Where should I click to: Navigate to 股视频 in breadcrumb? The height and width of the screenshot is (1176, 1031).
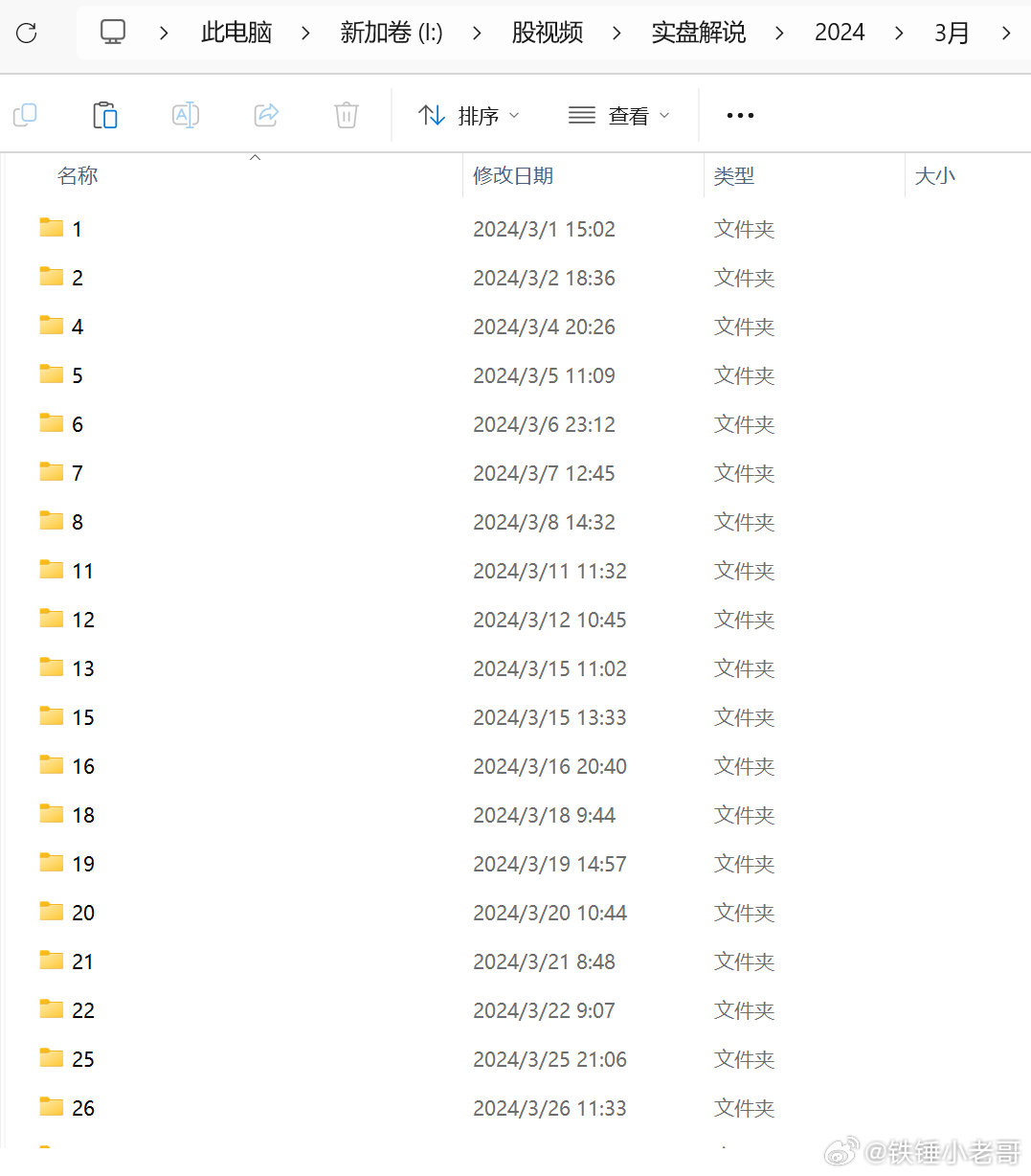pos(548,33)
